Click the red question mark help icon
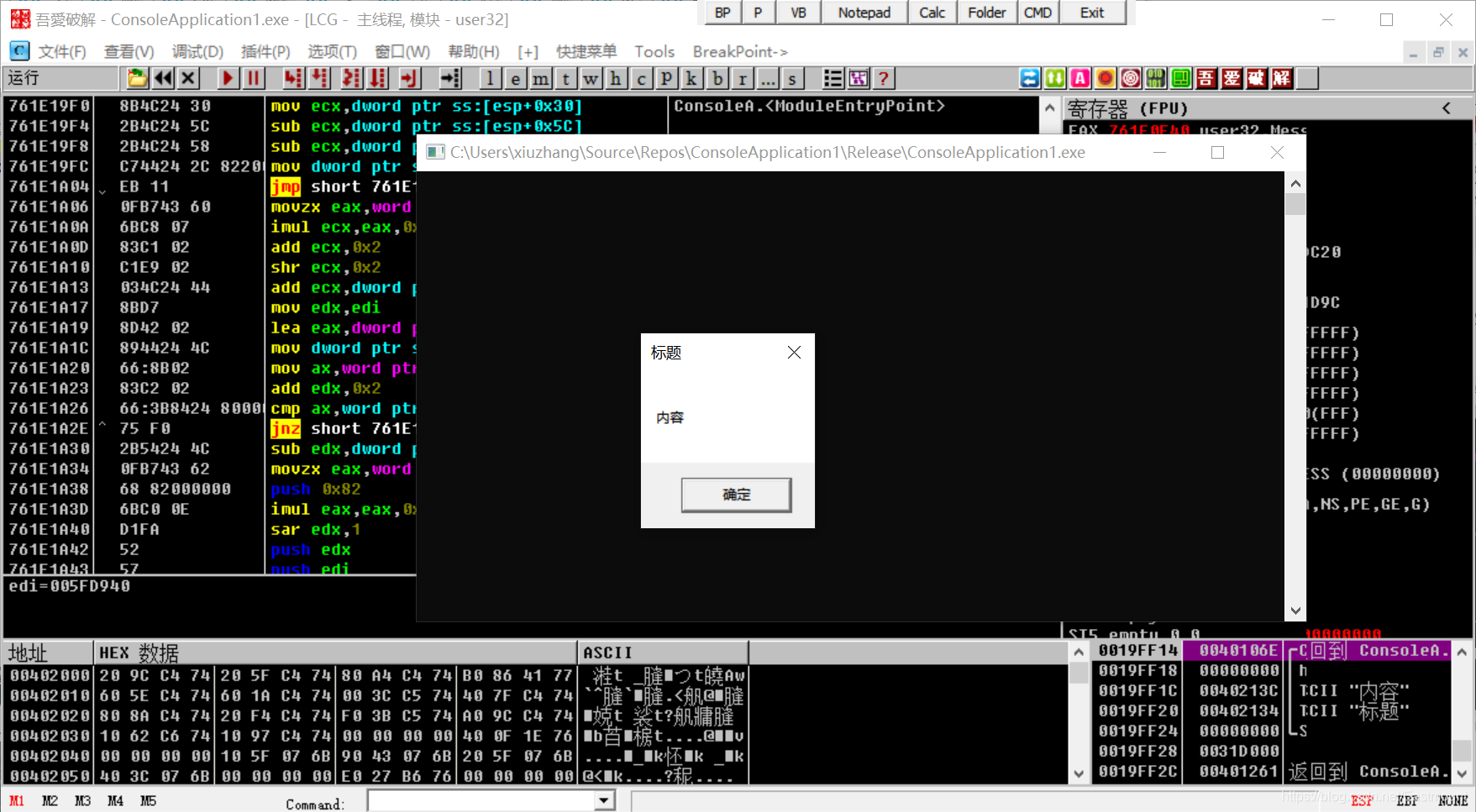 pyautogui.click(x=883, y=79)
